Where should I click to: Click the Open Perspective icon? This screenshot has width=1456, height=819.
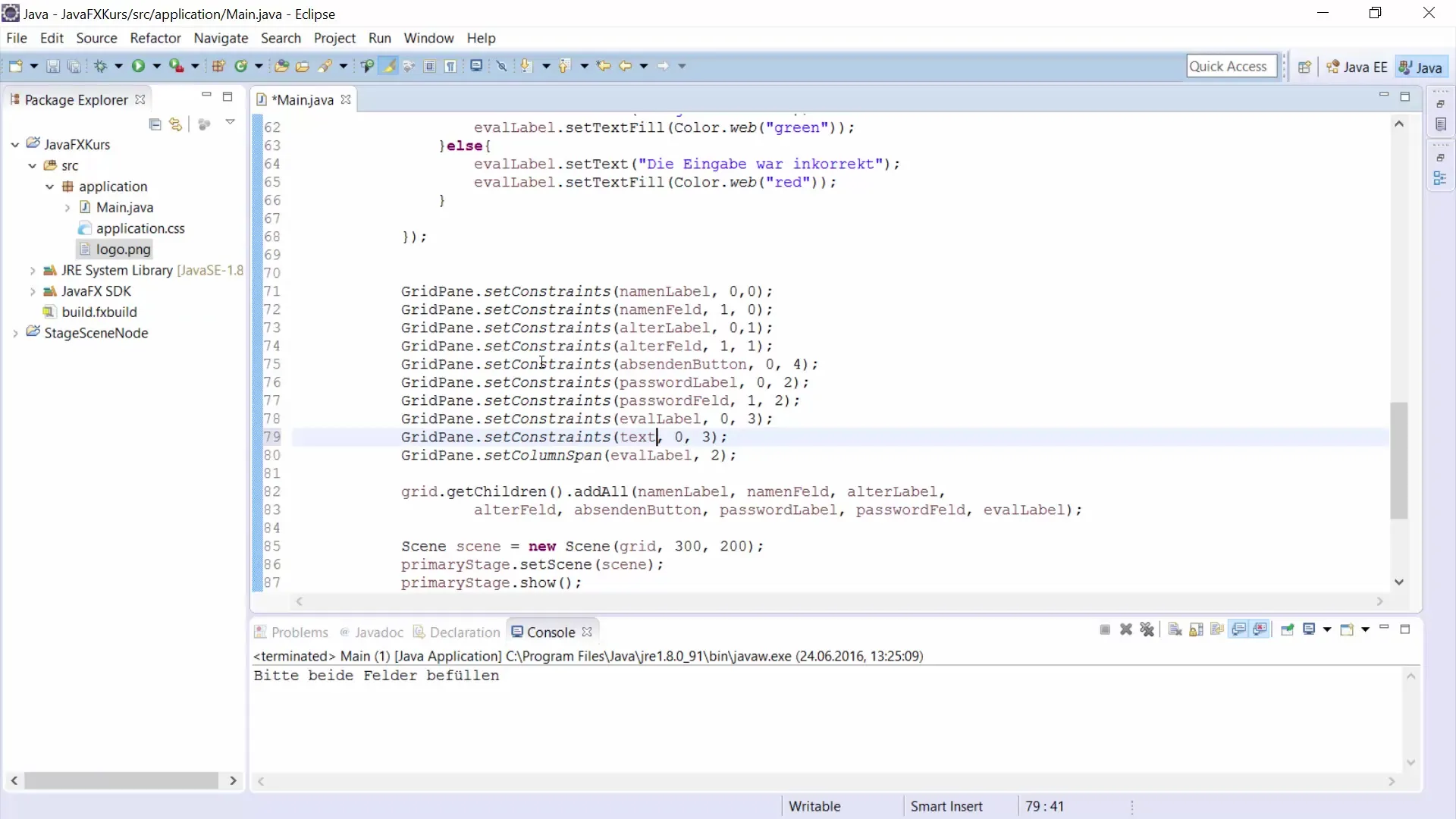[x=1304, y=67]
